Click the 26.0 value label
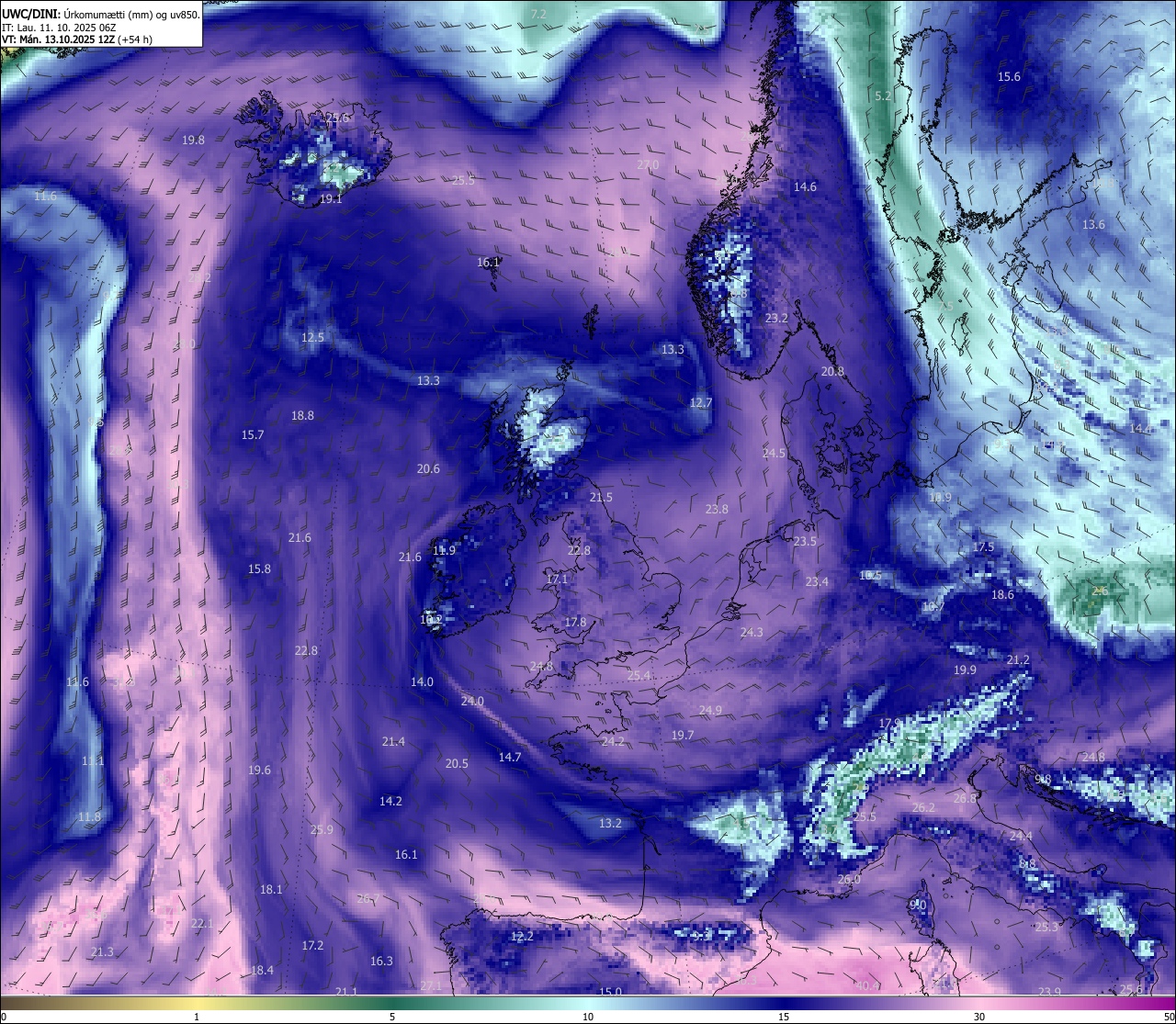The width and height of the screenshot is (1176, 1024). pyautogui.click(x=849, y=879)
